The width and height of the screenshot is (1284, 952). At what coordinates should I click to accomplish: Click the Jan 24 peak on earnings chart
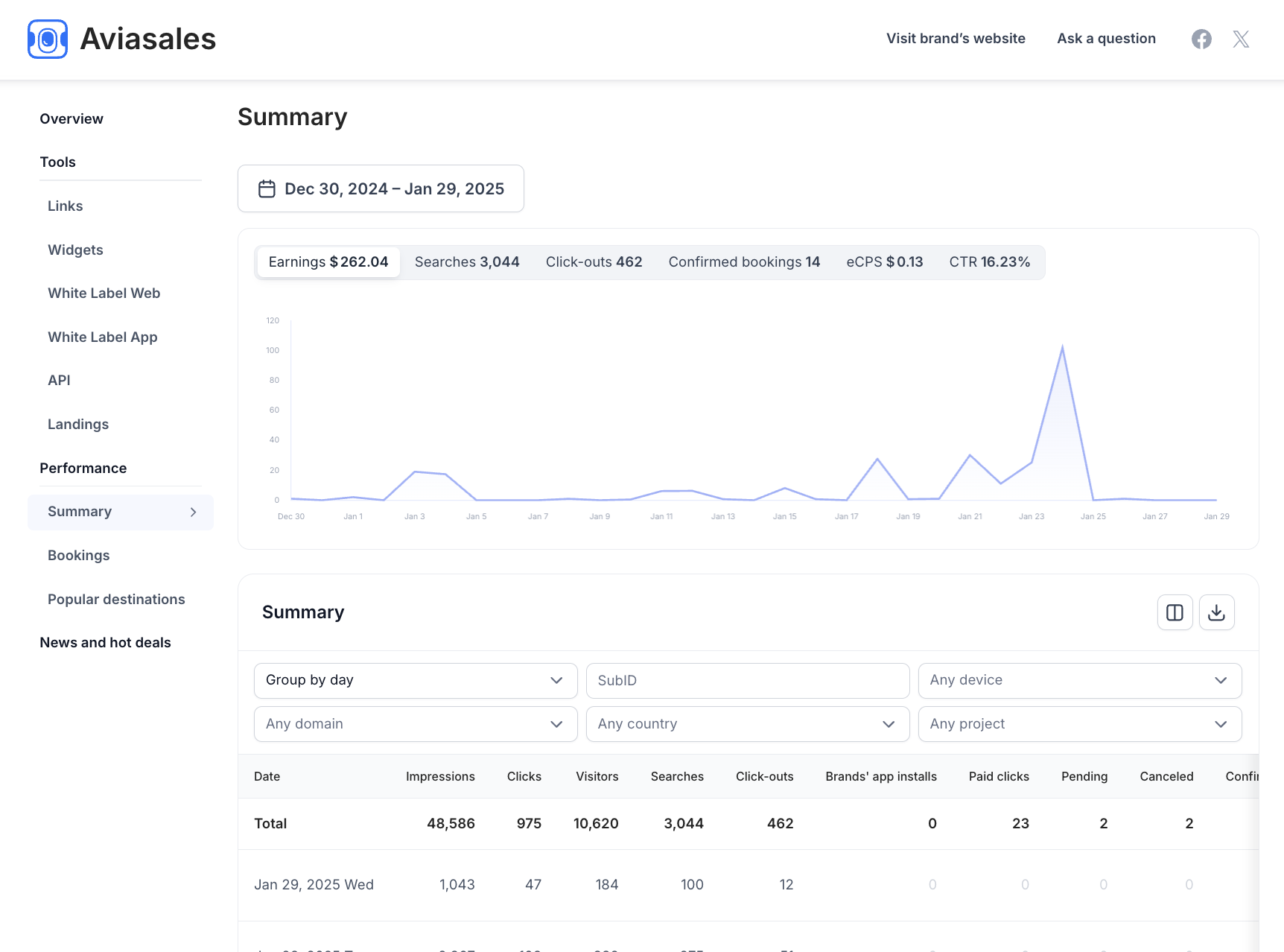[1062, 347]
